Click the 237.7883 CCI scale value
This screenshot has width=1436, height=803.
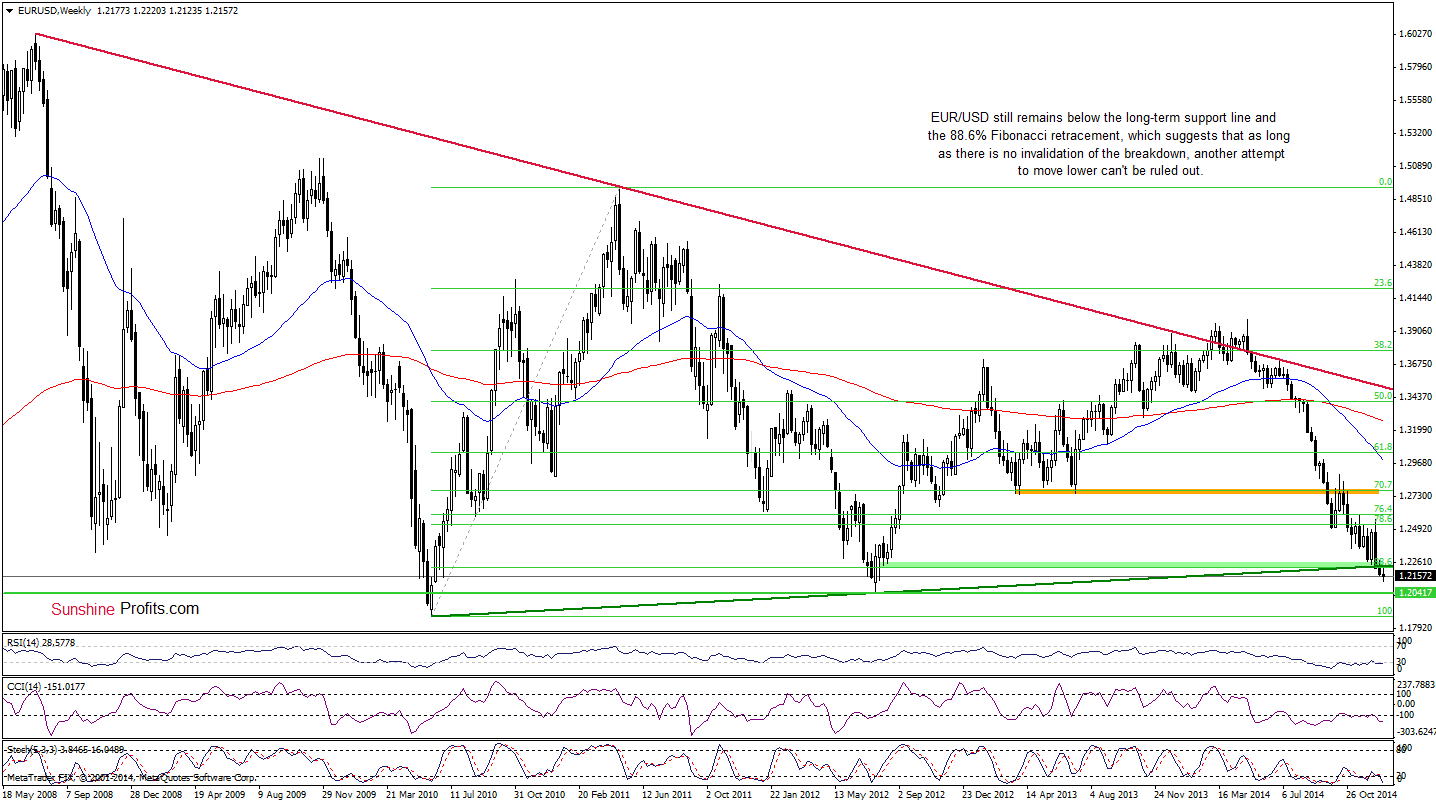tap(1415, 684)
